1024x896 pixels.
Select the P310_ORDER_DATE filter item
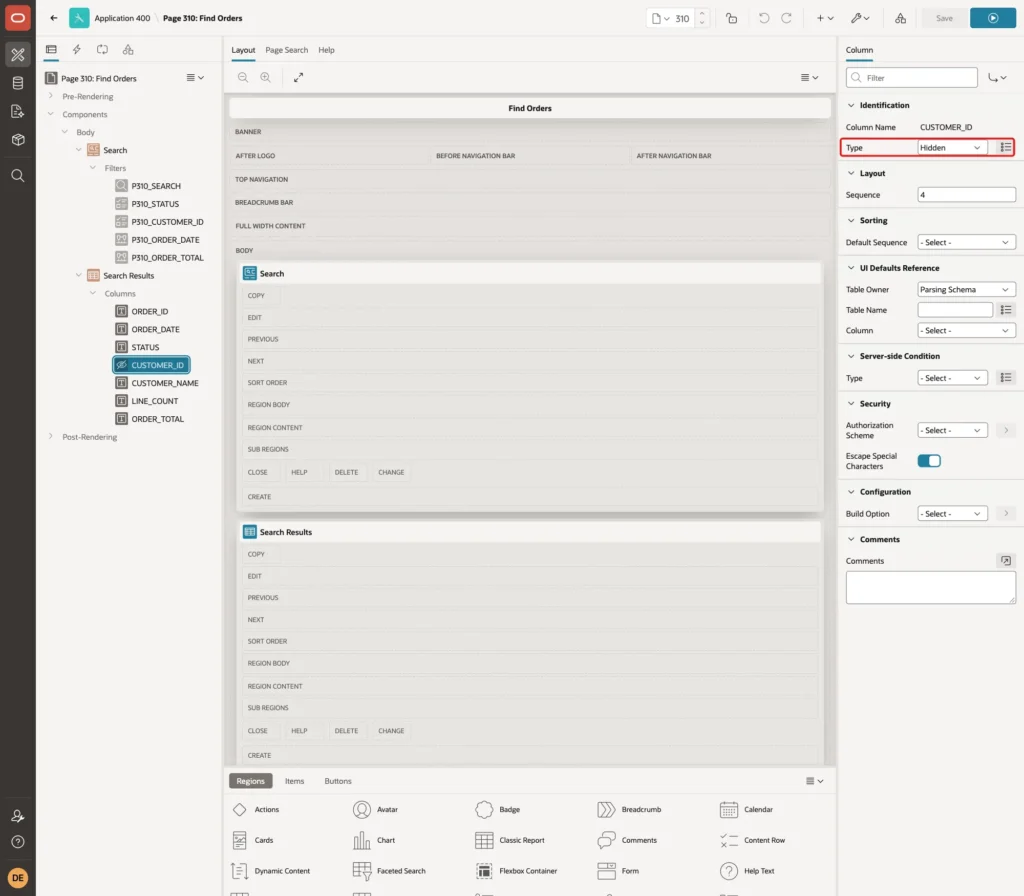click(165, 240)
